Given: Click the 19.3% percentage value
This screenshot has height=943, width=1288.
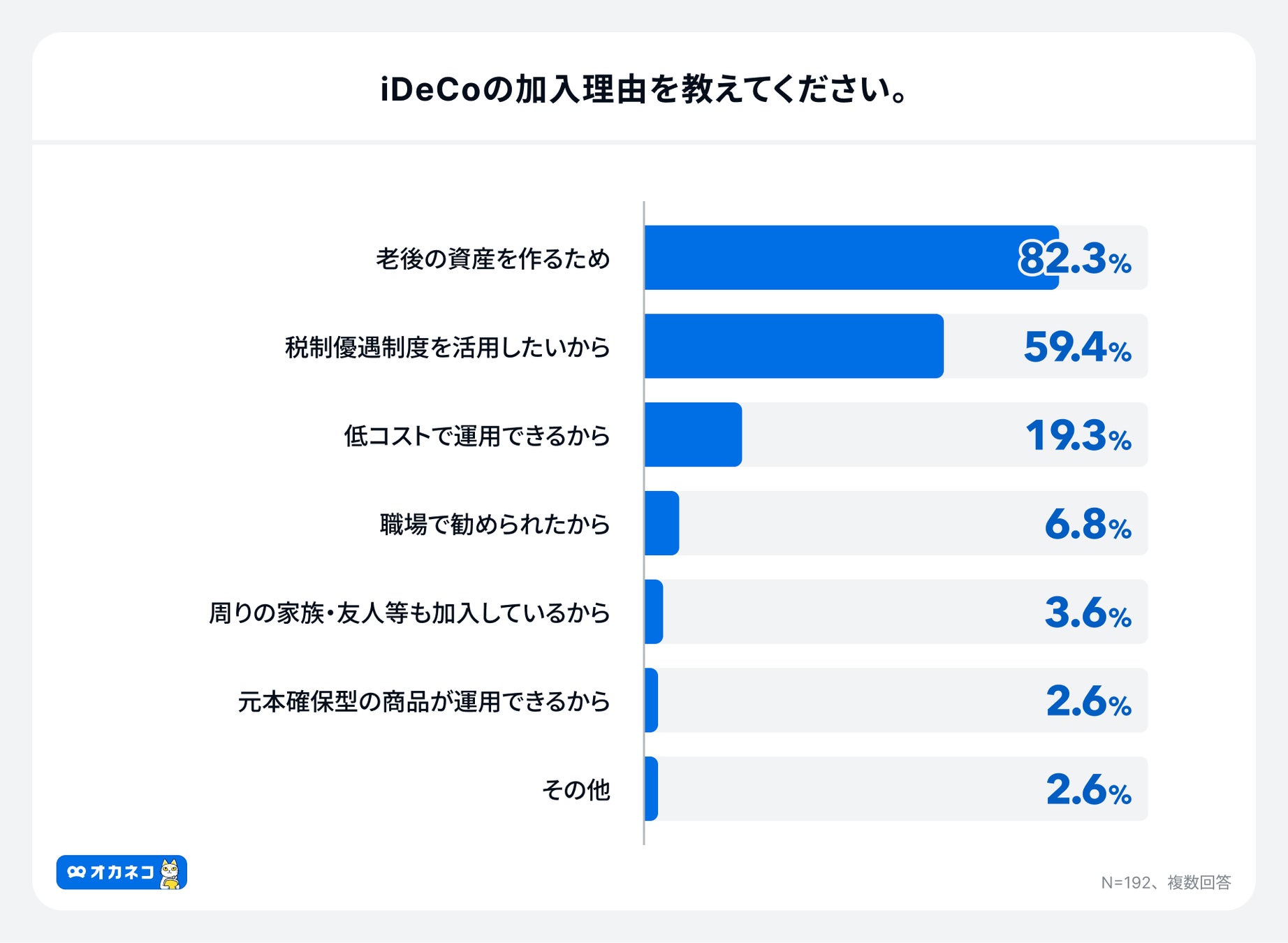Looking at the screenshot, I should click(x=1078, y=435).
